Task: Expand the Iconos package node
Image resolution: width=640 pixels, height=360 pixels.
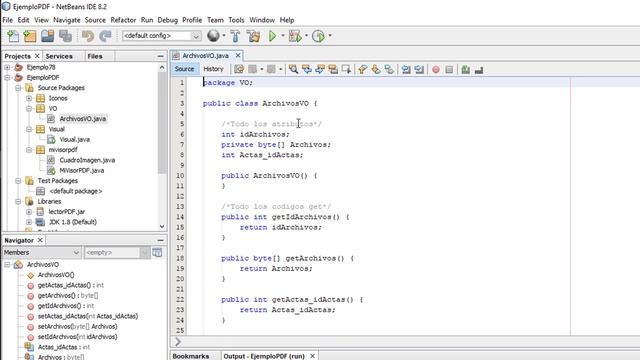Action: pyautogui.click(x=29, y=98)
